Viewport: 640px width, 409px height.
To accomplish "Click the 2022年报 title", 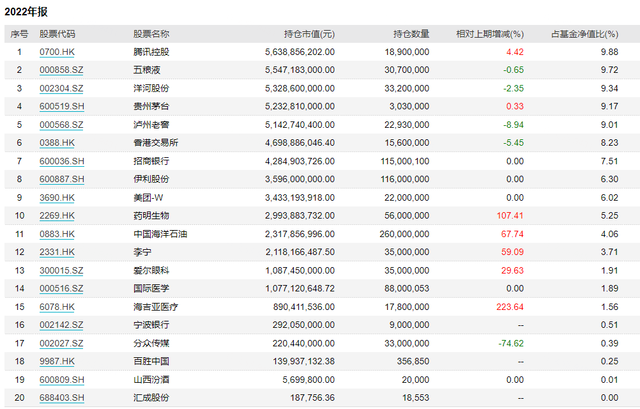I will 26,11.
